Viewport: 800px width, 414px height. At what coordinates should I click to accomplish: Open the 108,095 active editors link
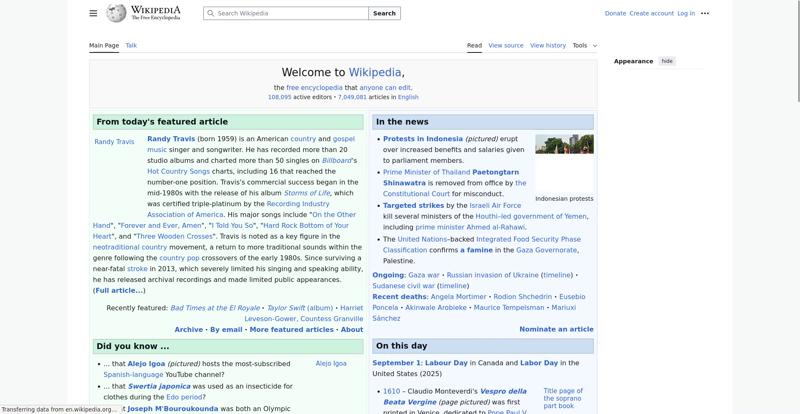(280, 97)
